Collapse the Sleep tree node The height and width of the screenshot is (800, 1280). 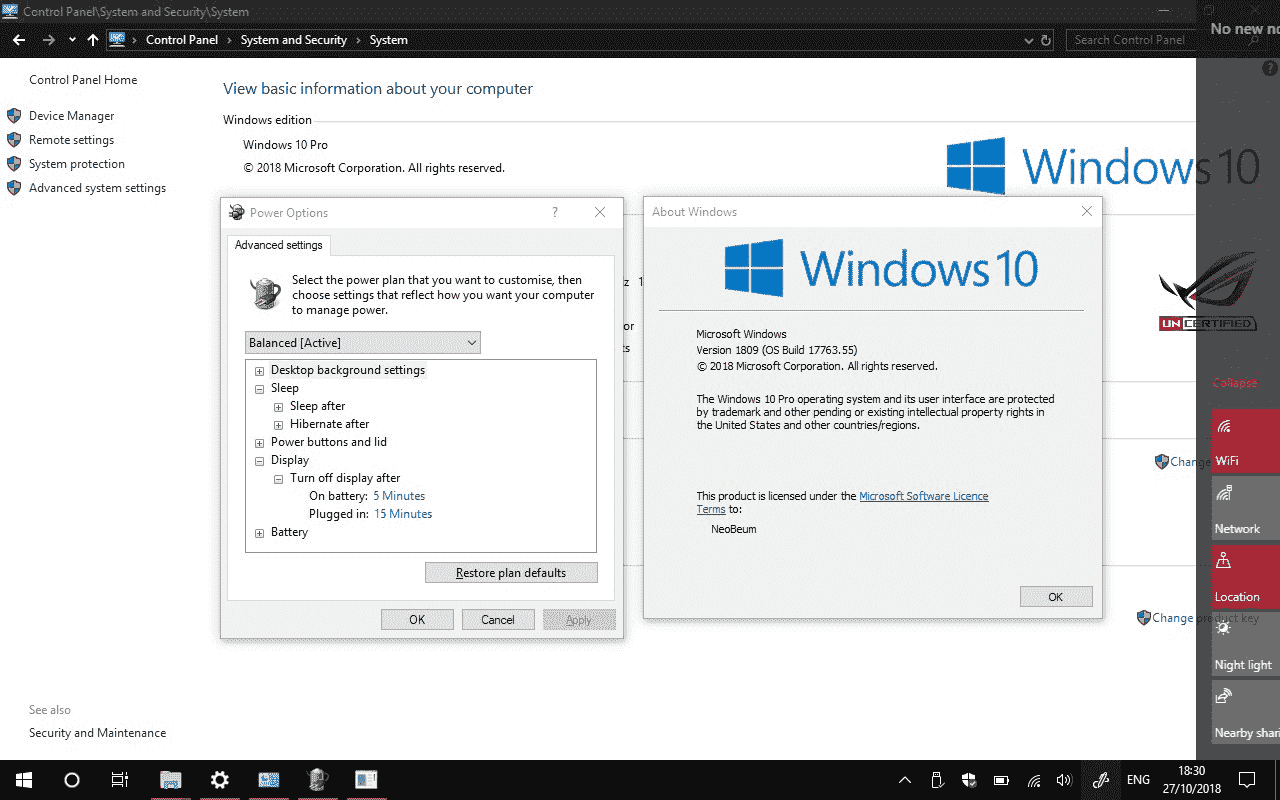[260, 389]
